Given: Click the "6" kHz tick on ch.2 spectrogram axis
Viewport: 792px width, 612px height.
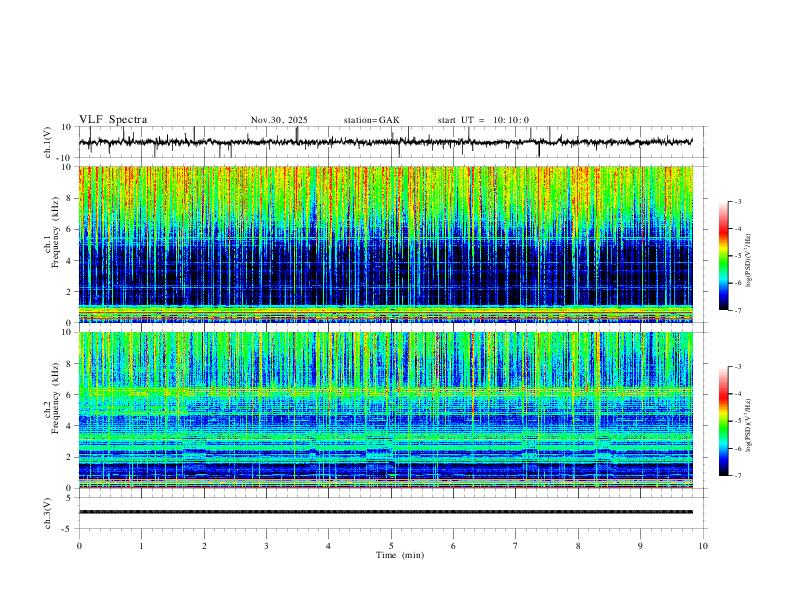Looking at the screenshot, I should 70,395.
